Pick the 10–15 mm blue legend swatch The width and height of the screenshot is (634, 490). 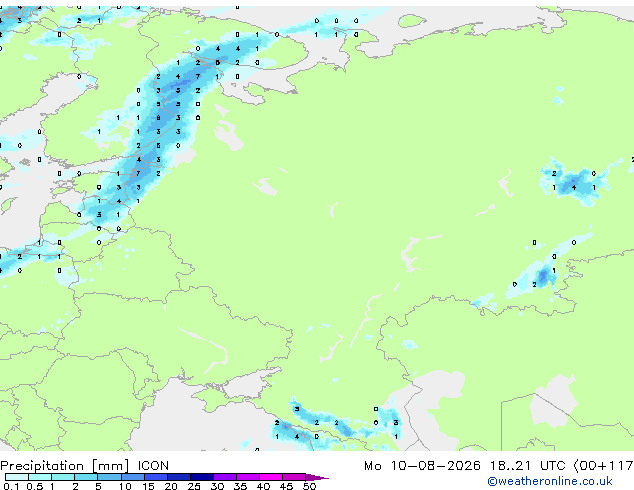132,477
